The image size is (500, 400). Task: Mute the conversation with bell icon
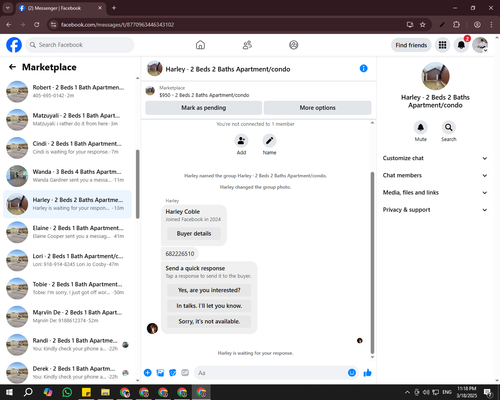(421, 127)
